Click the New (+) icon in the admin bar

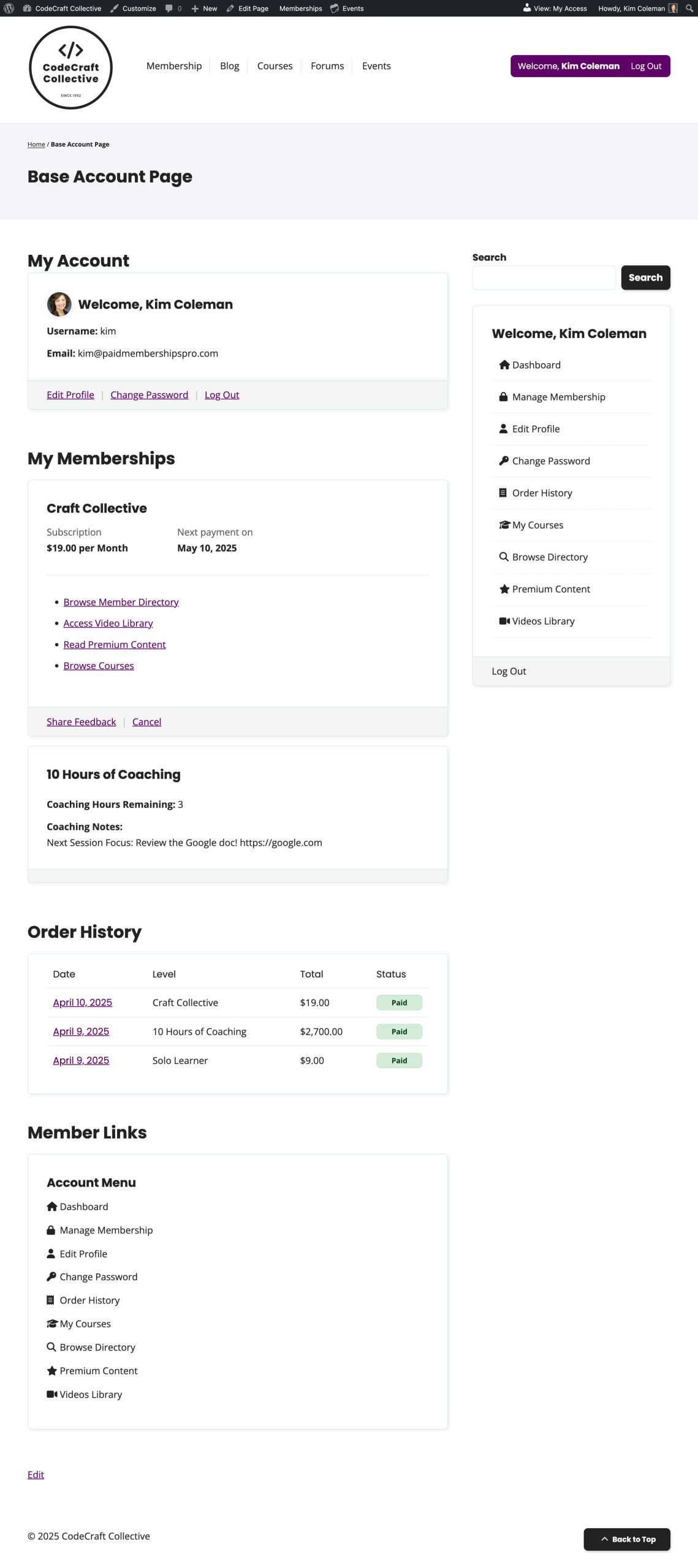click(x=194, y=8)
